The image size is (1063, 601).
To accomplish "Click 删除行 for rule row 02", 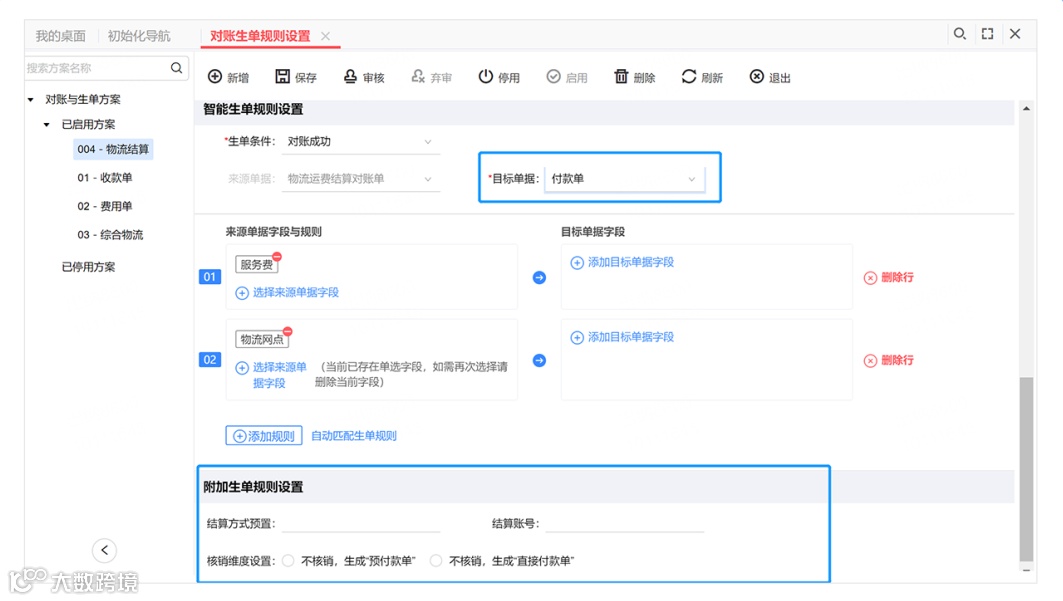I will (889, 360).
